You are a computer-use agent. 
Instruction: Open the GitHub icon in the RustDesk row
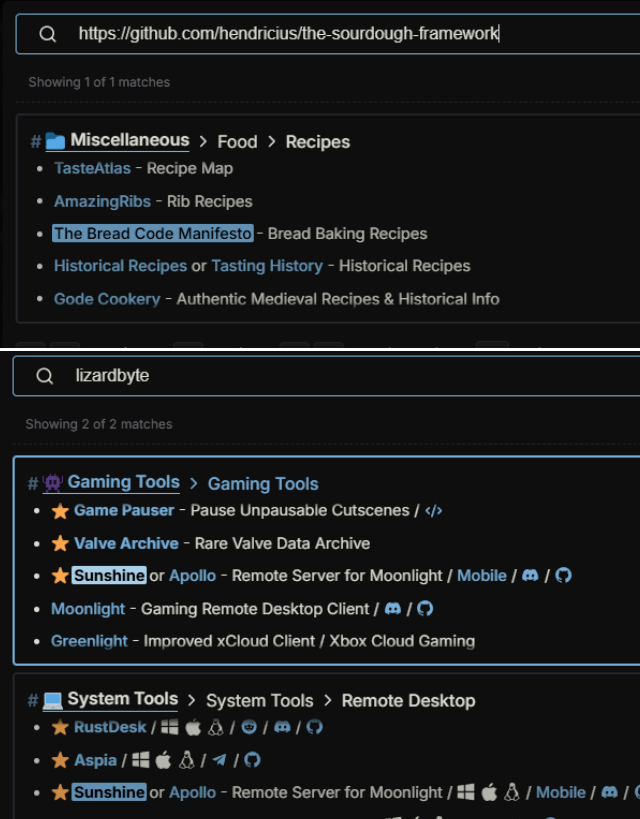315,727
